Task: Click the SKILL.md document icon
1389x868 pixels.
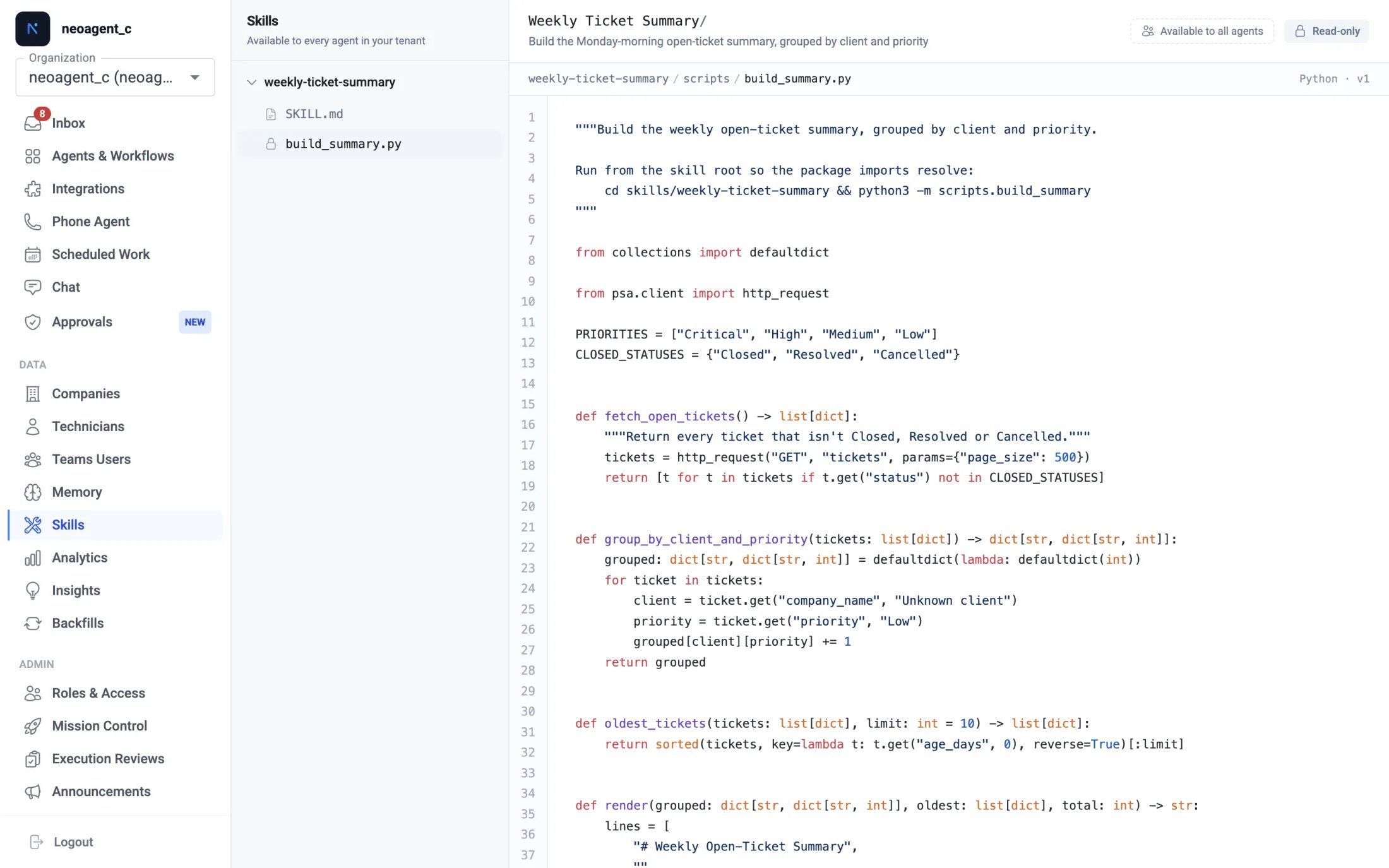Action: pos(271,114)
